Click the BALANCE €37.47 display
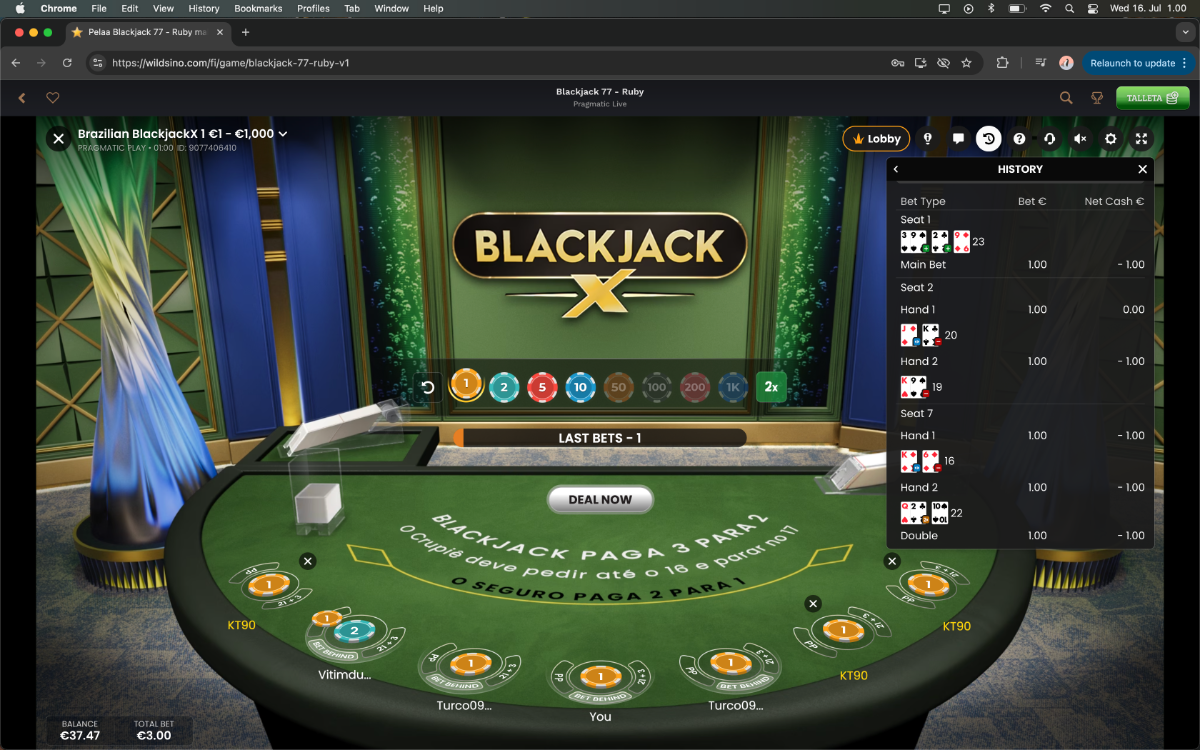This screenshot has height=750, width=1200. 80,730
